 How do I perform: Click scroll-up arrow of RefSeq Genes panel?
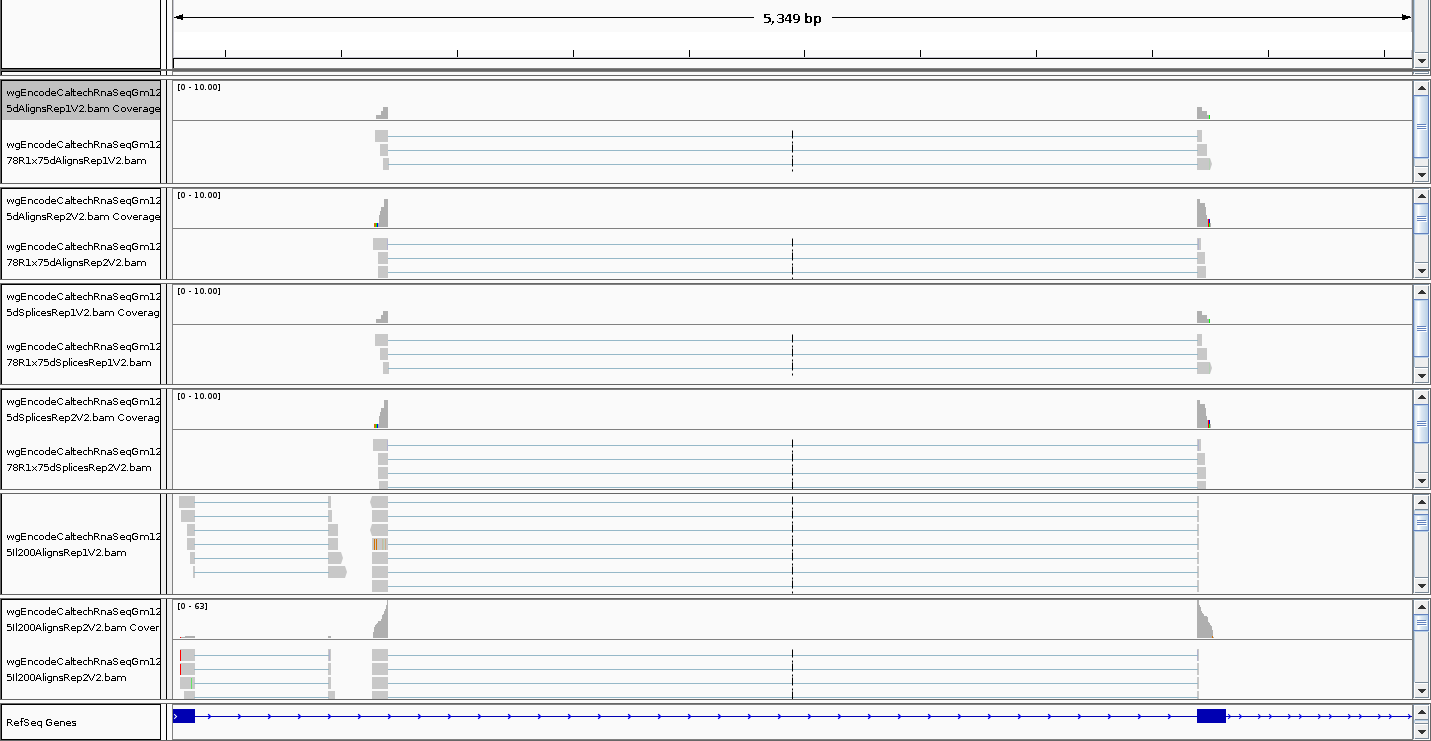(1421, 712)
